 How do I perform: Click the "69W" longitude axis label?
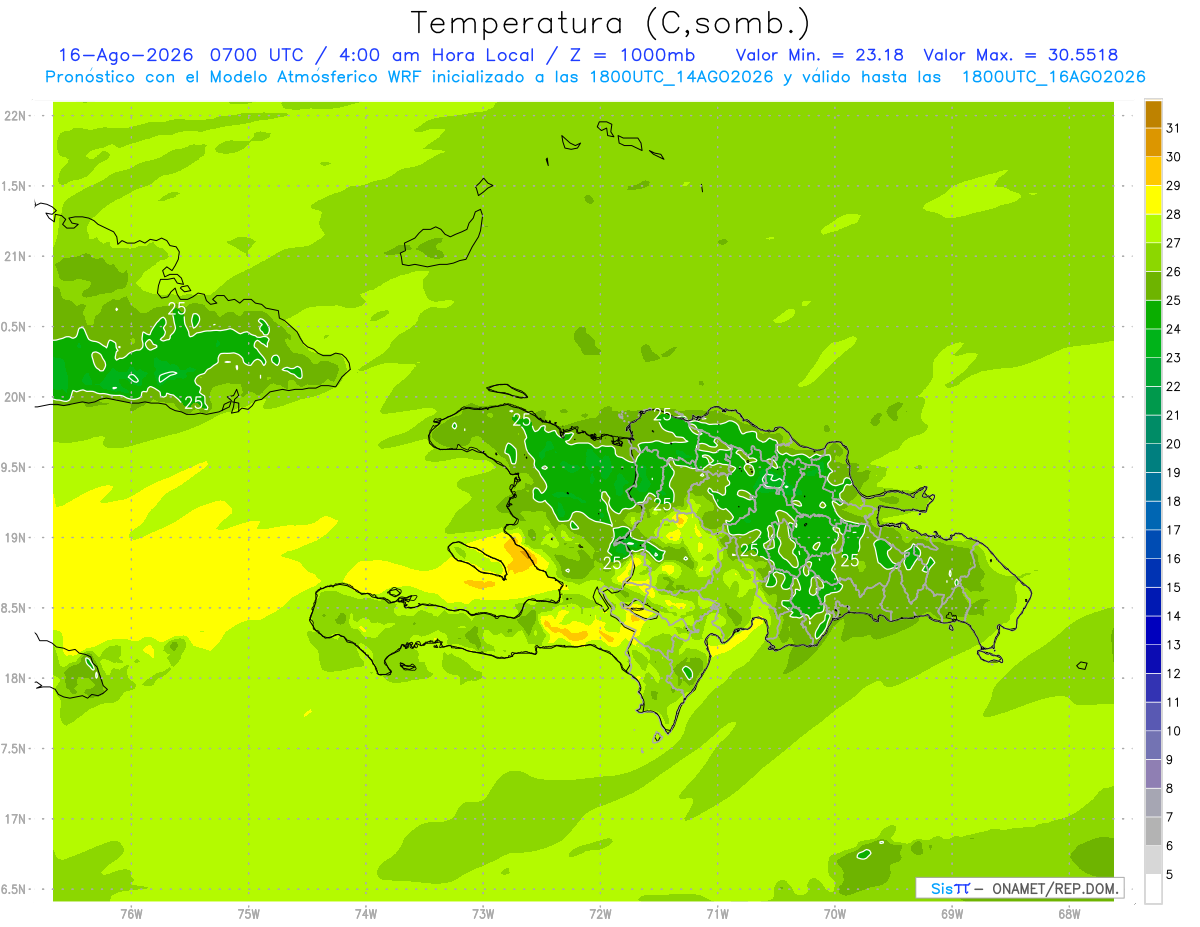[x=952, y=914]
